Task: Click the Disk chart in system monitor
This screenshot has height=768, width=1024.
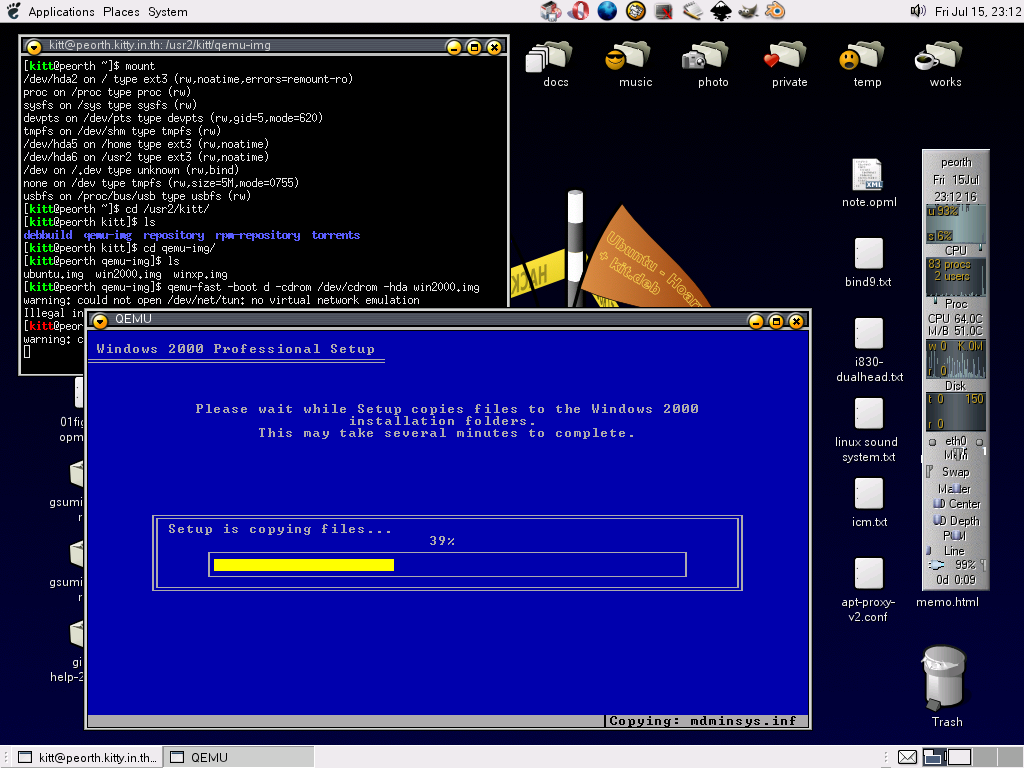Action: click(x=955, y=359)
